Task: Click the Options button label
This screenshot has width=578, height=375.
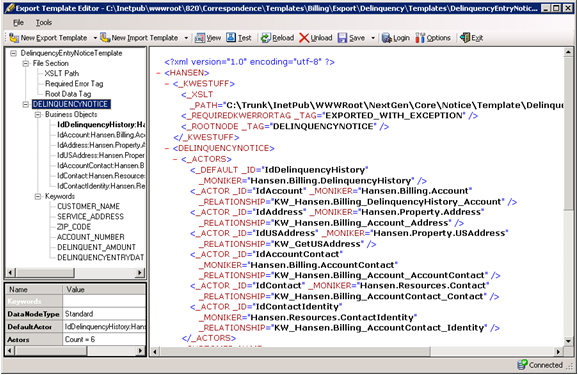Action: (439, 38)
